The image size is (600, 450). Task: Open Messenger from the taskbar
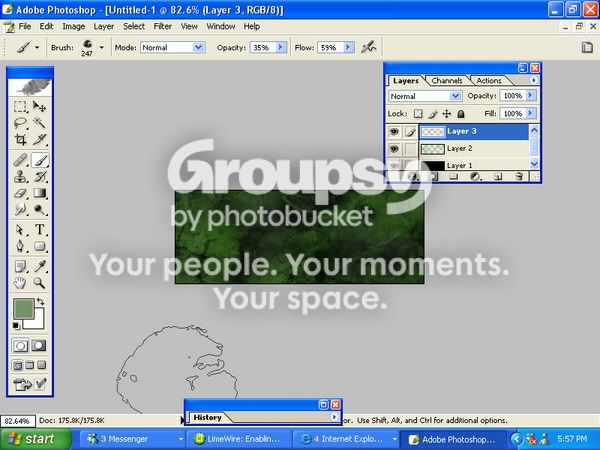coord(133,439)
